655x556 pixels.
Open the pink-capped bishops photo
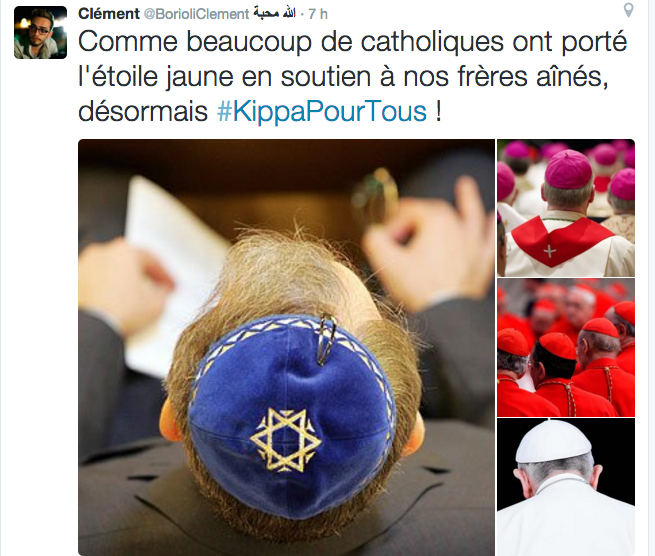pos(566,208)
